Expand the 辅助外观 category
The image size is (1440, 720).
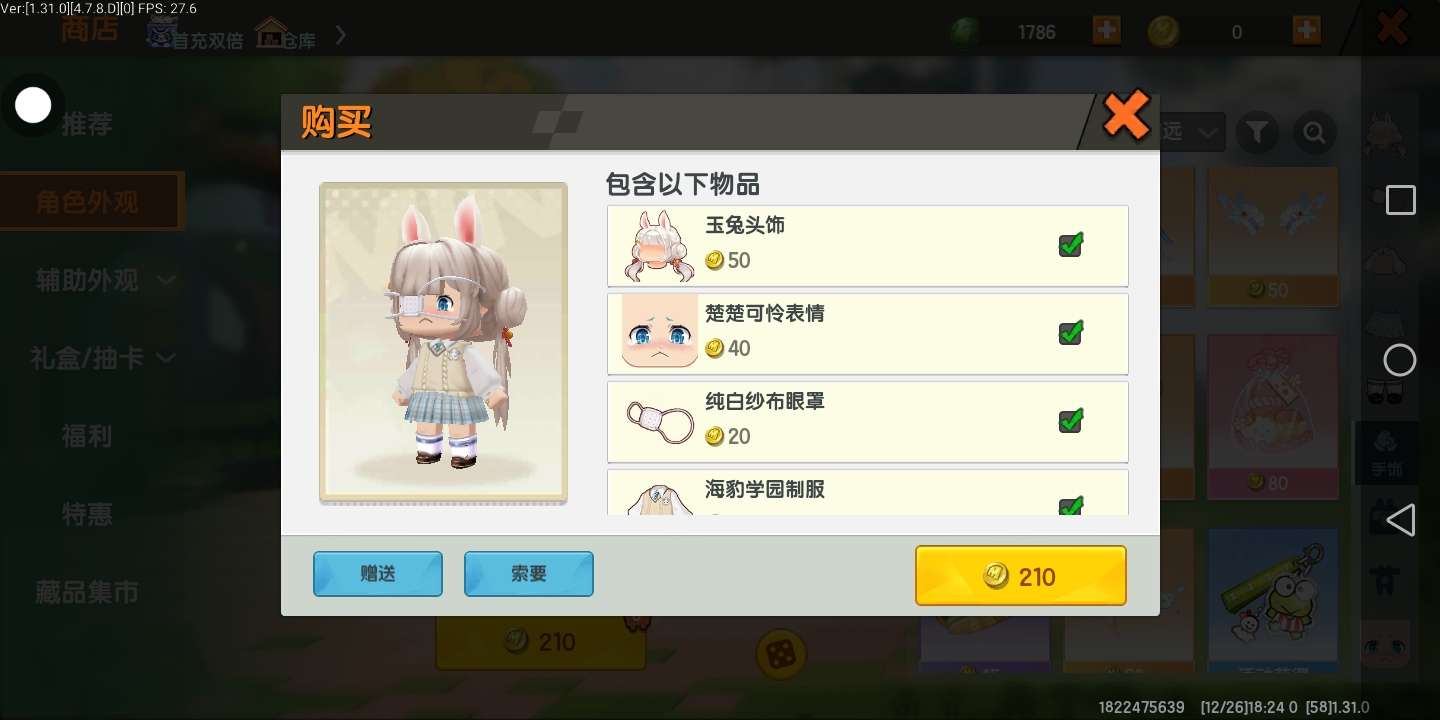pyautogui.click(x=105, y=281)
